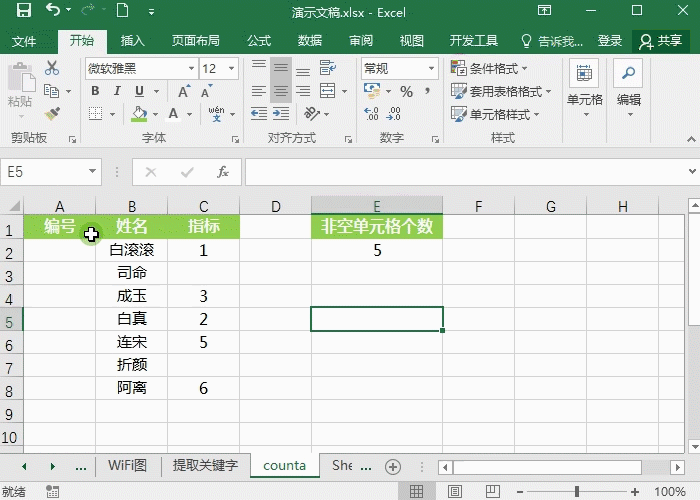Set top vertical alignment

pos(258,68)
